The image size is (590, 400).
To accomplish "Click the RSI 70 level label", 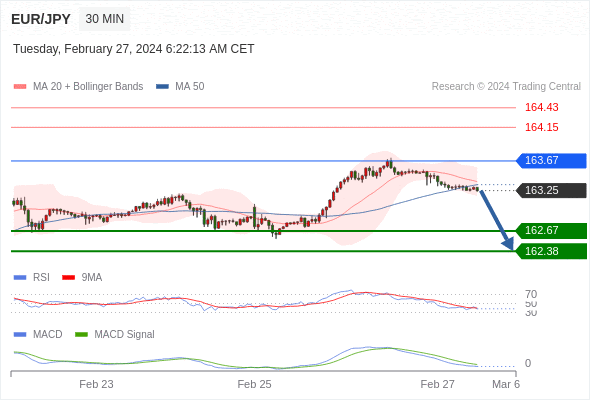I will [x=531, y=294].
